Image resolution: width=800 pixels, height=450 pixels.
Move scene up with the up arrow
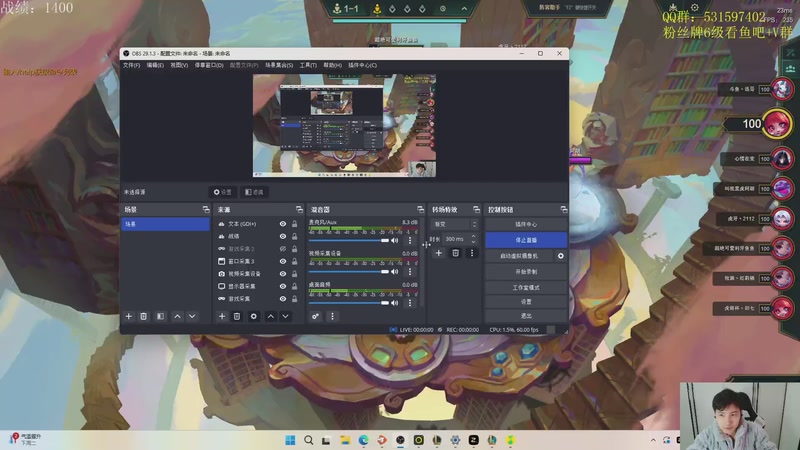[177, 316]
